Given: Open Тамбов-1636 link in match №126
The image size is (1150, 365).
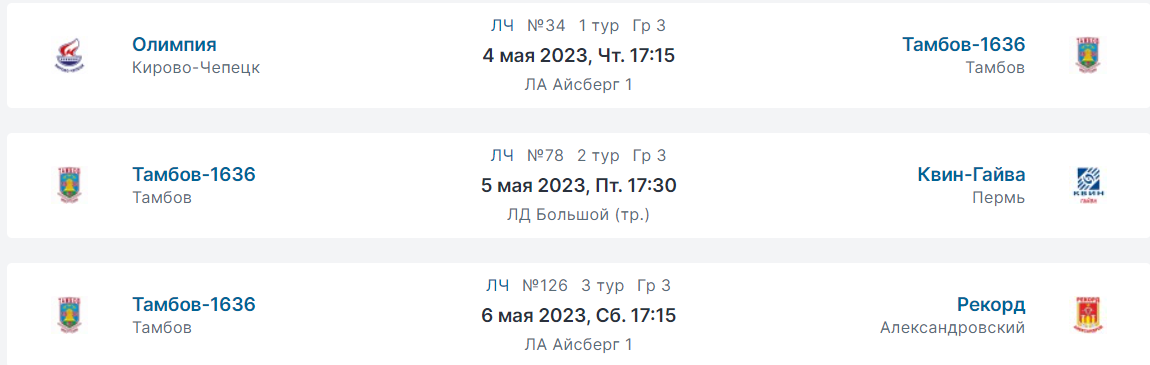Looking at the screenshot, I should 194,304.
